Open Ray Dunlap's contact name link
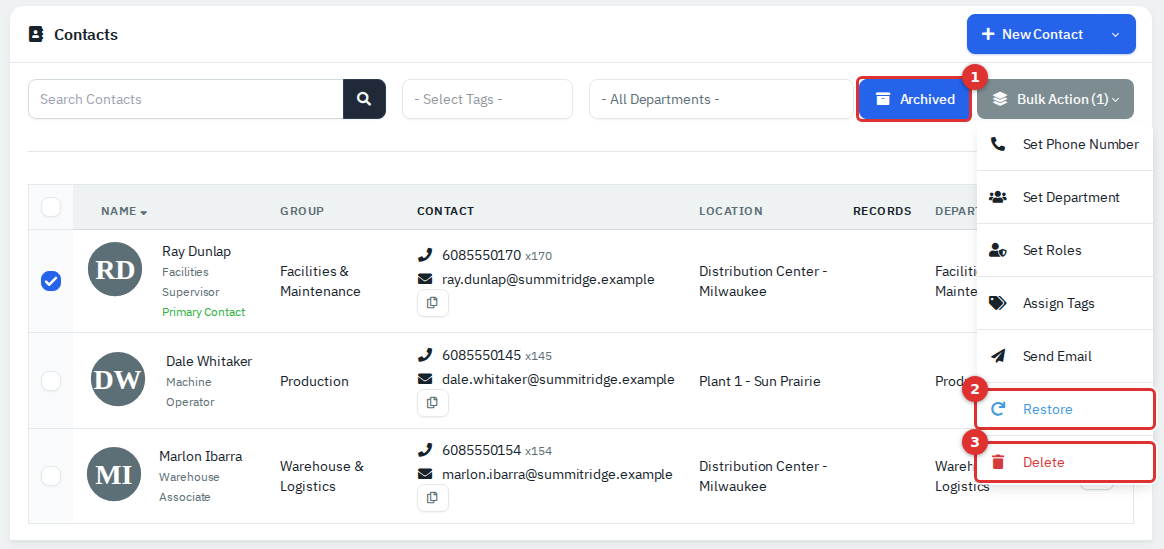This screenshot has width=1164, height=549. pos(197,251)
